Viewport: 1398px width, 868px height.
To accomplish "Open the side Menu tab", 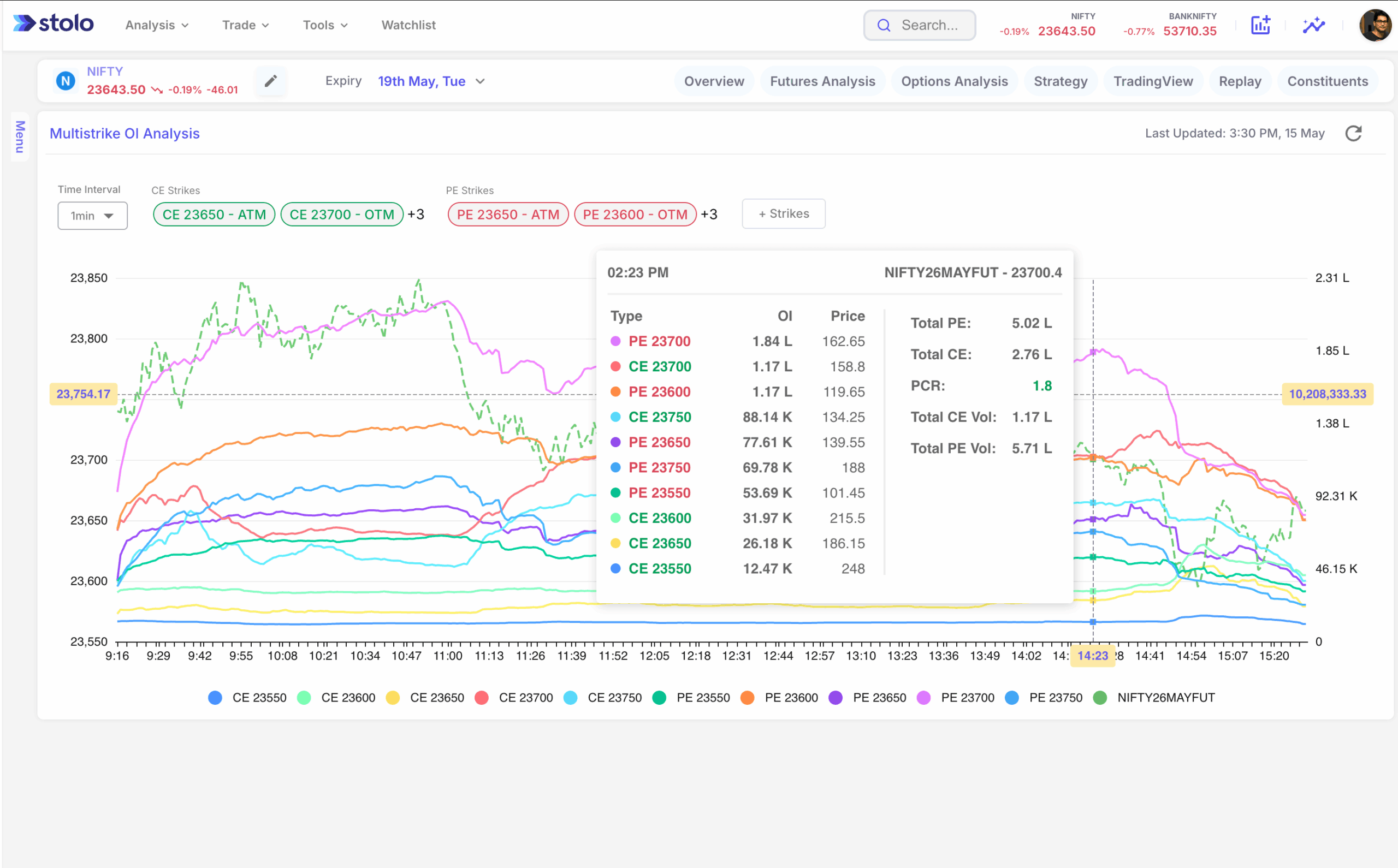I will [20, 136].
